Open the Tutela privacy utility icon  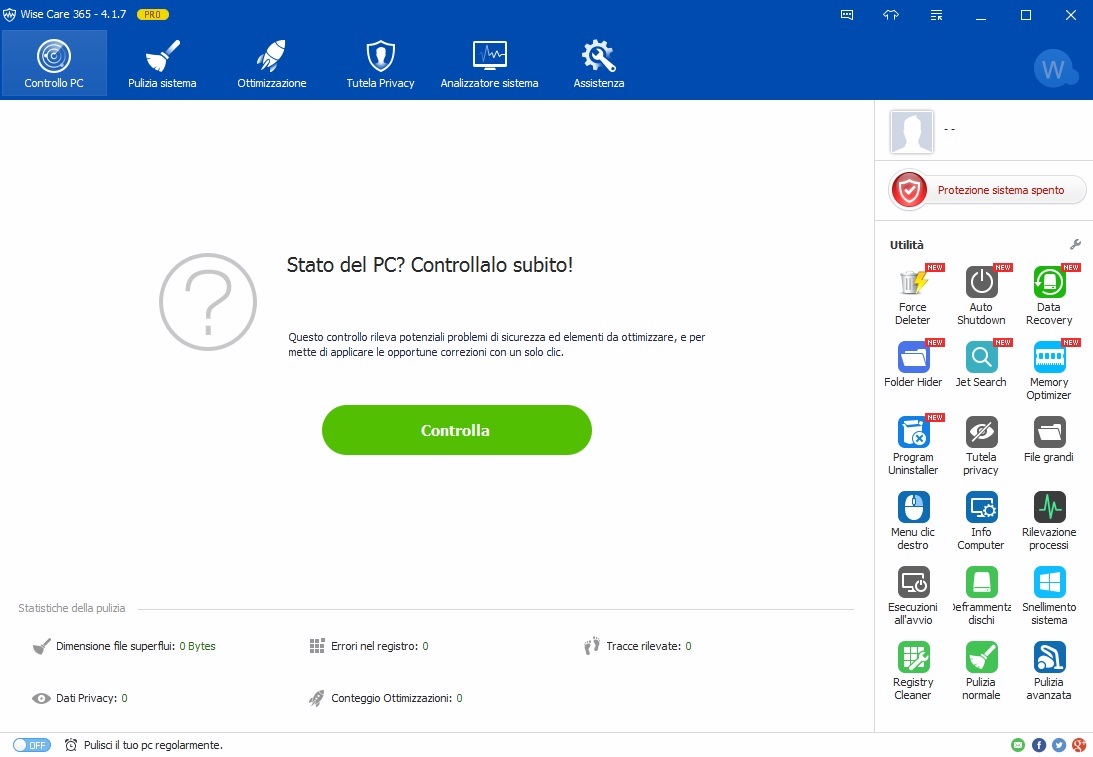point(981,445)
